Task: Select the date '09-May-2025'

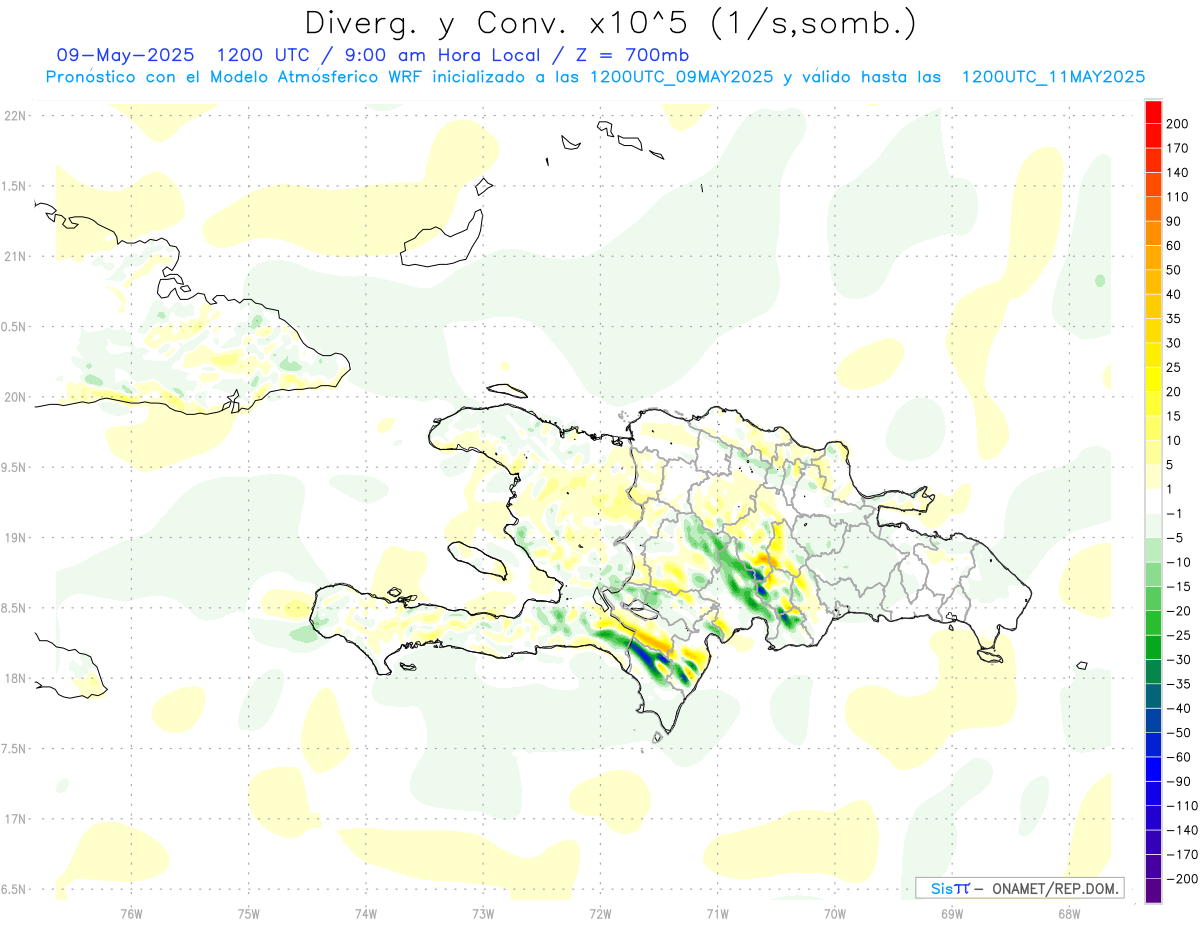Action: (125, 54)
